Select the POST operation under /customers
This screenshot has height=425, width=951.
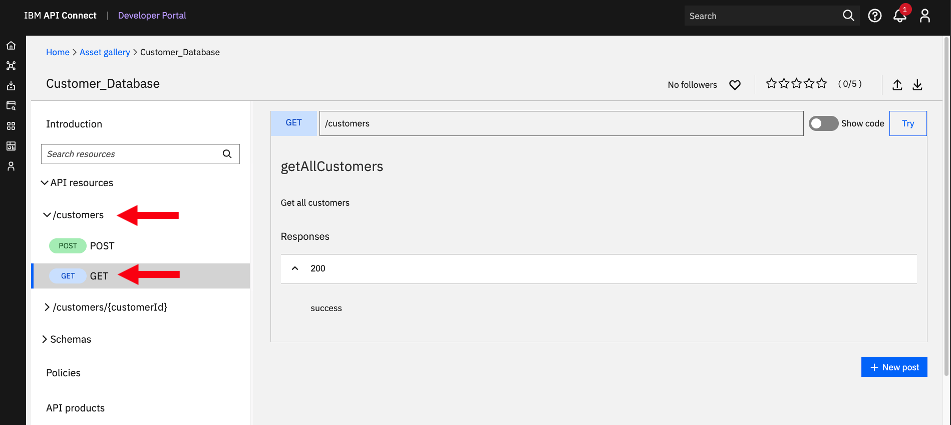coord(141,246)
